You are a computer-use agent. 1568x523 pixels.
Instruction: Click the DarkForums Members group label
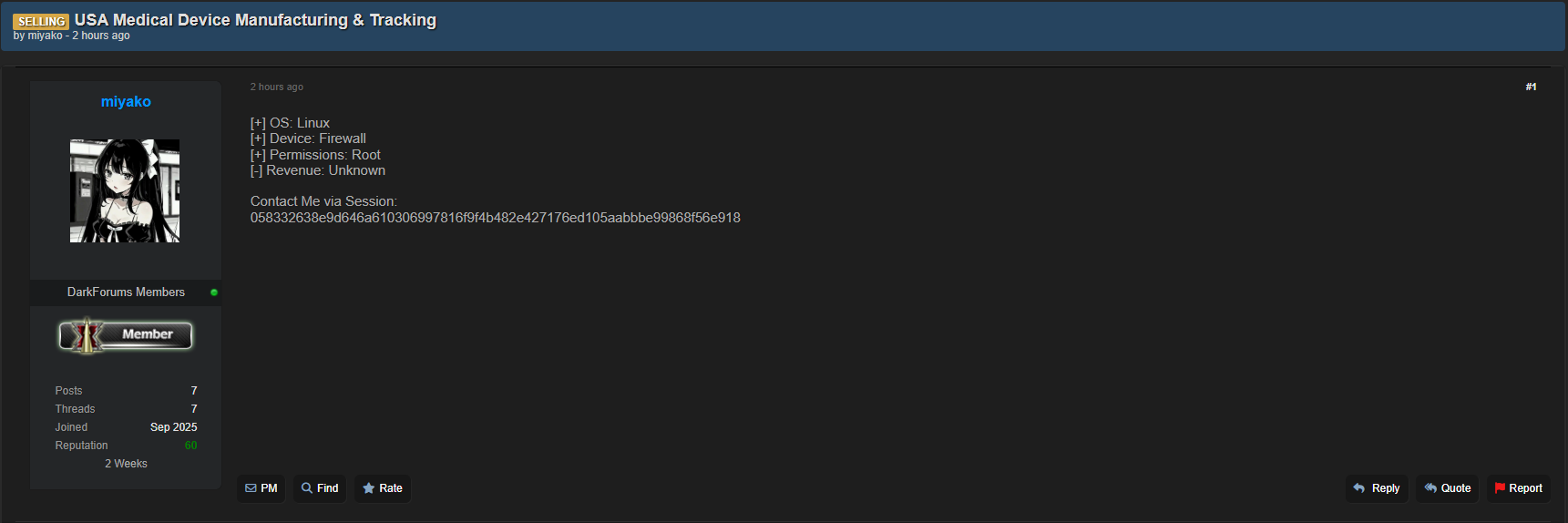coord(126,292)
